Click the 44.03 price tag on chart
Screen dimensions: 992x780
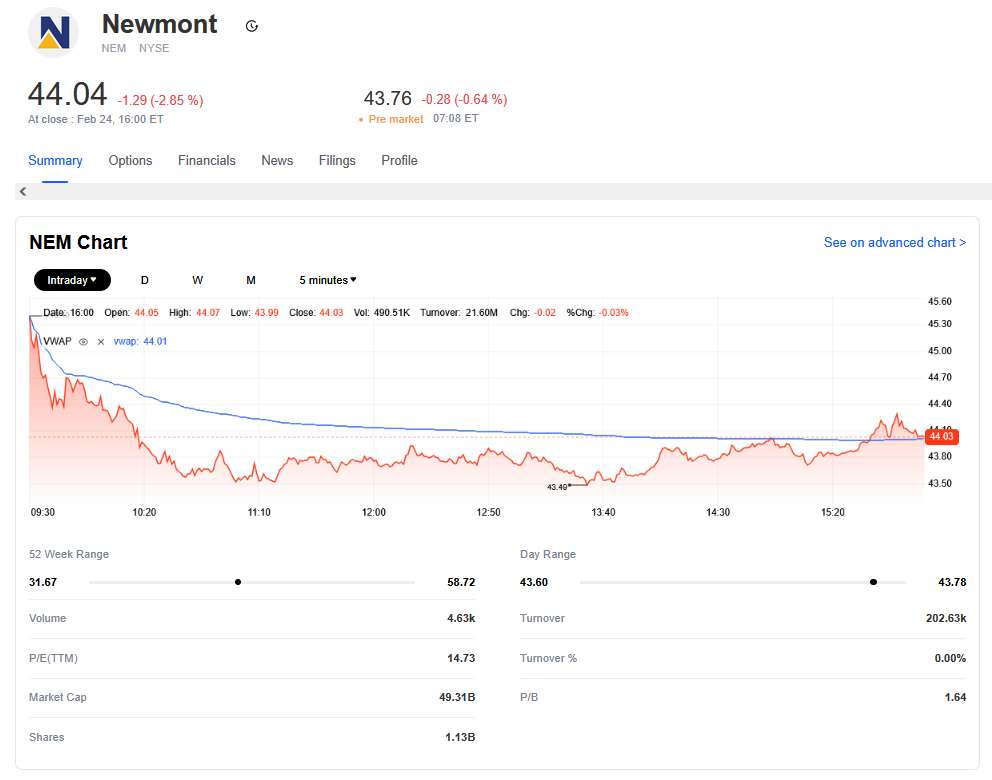coord(941,437)
